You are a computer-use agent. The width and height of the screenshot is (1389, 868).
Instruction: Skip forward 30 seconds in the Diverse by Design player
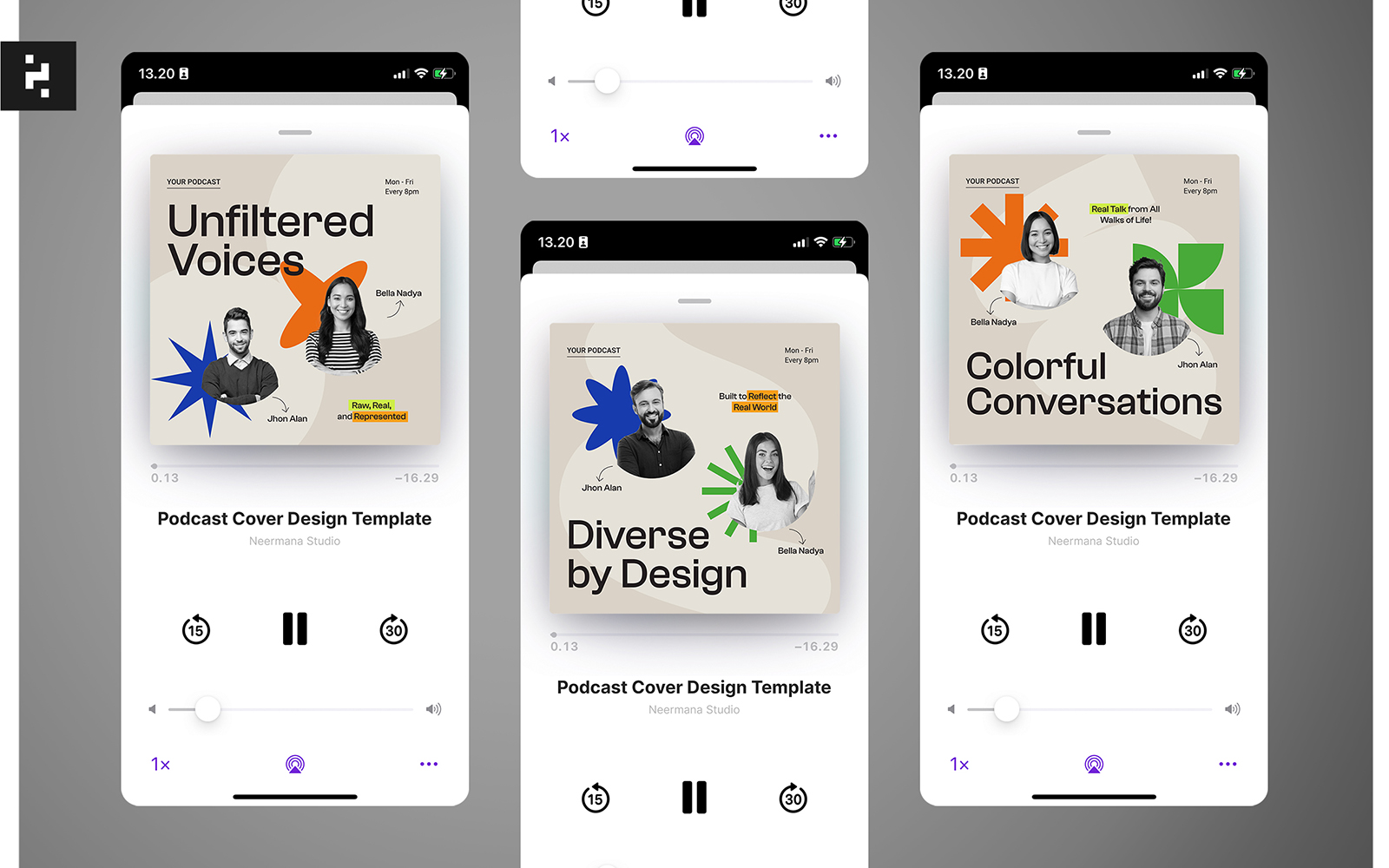coord(793,798)
